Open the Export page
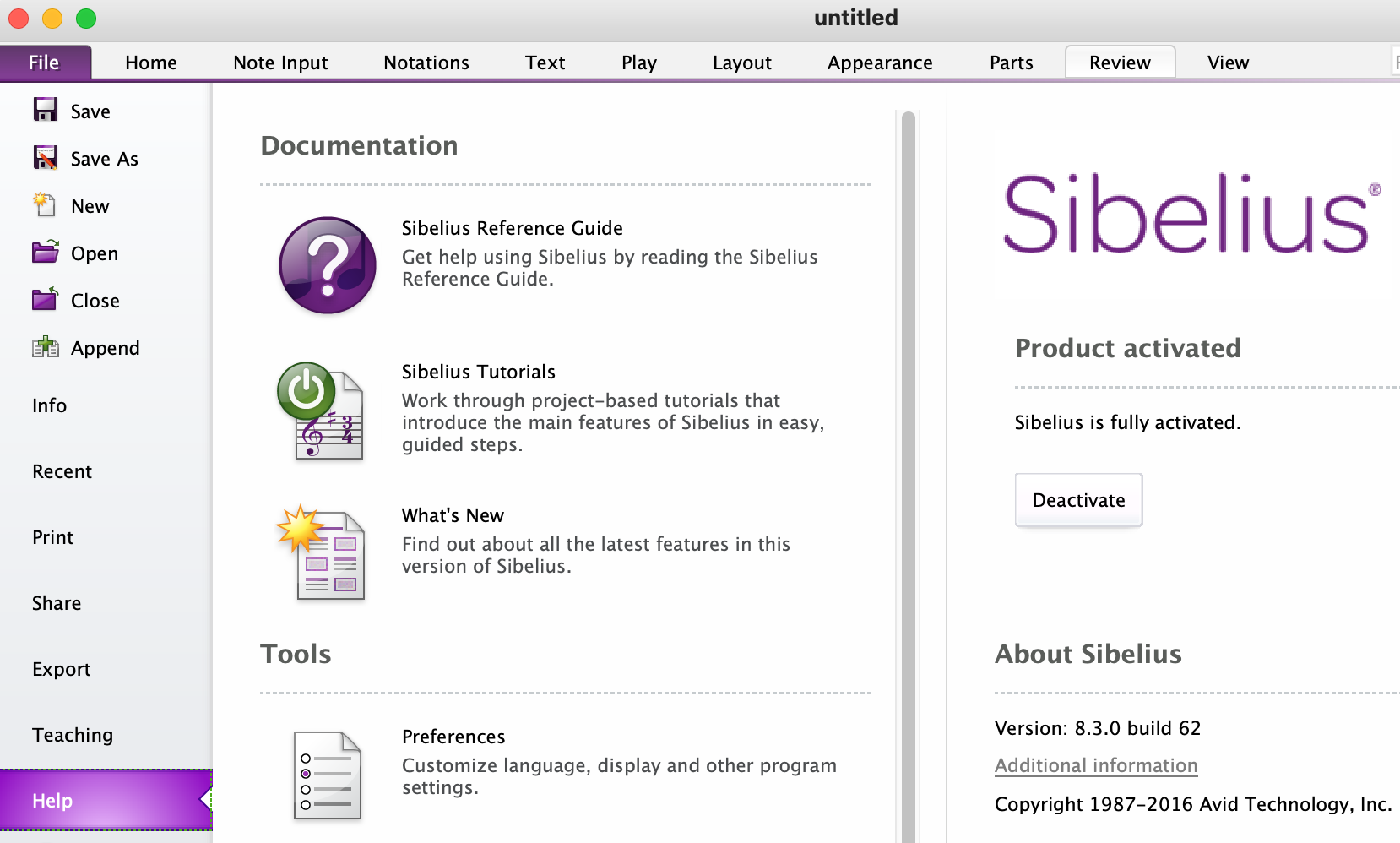 pyautogui.click(x=62, y=669)
